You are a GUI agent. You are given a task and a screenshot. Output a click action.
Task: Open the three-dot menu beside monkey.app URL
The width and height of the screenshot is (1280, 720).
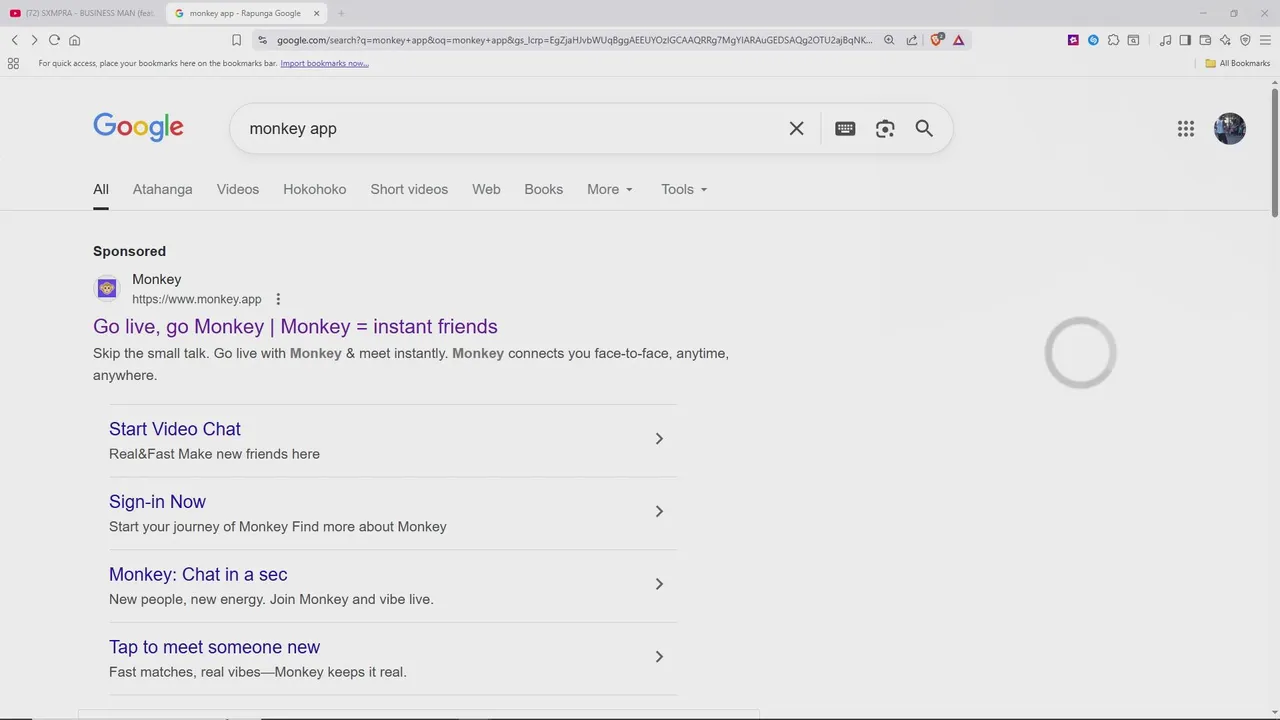[278, 299]
